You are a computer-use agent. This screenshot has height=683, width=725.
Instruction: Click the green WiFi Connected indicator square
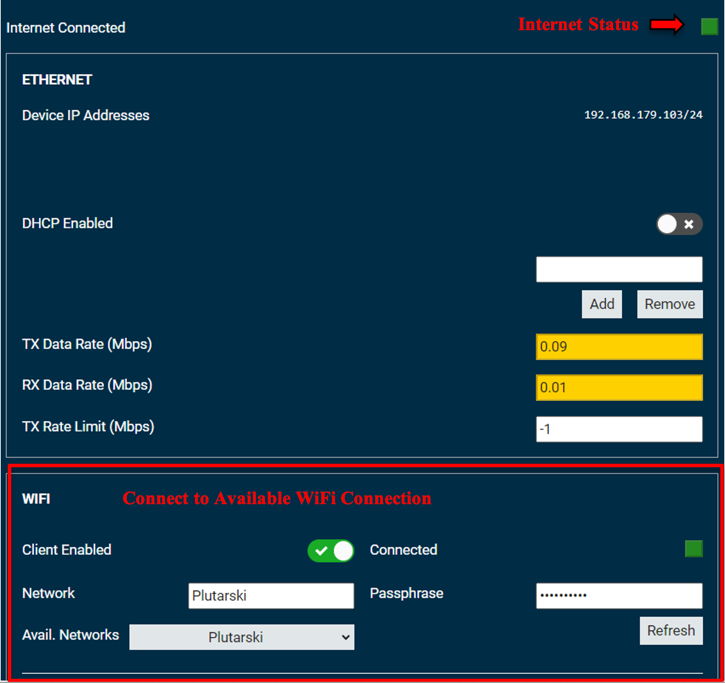(x=693, y=548)
